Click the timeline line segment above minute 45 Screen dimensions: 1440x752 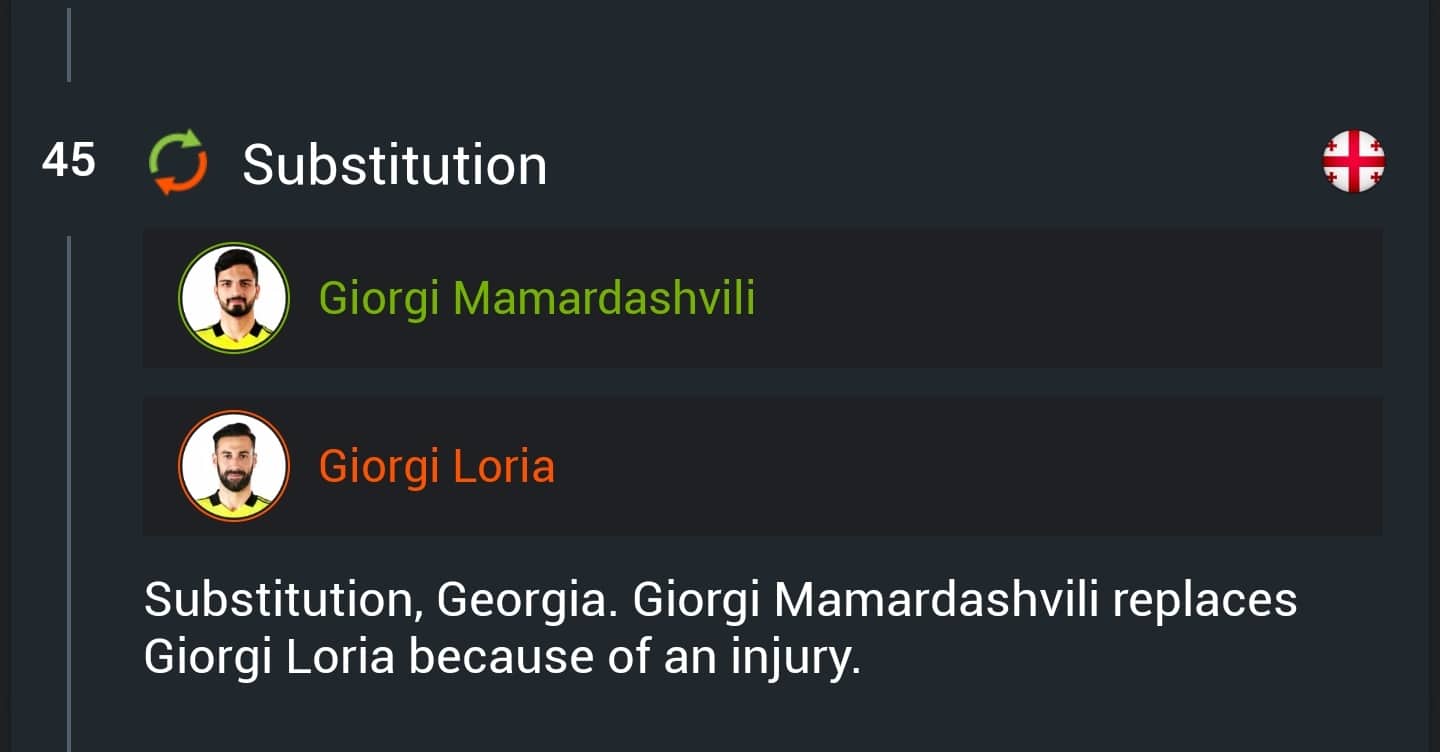pyautogui.click(x=68, y=45)
